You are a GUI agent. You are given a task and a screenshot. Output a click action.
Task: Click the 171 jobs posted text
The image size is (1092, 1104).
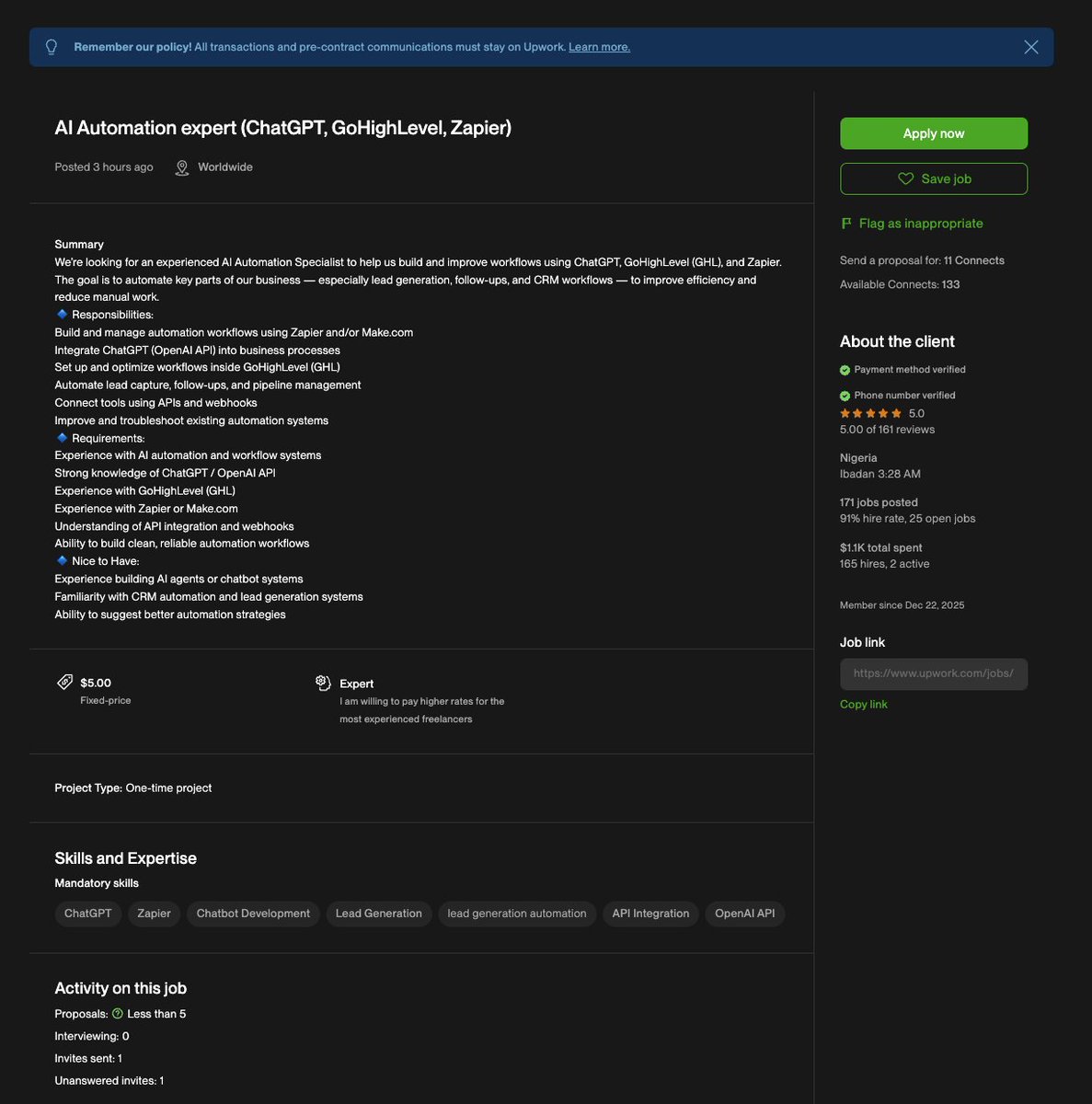click(879, 502)
